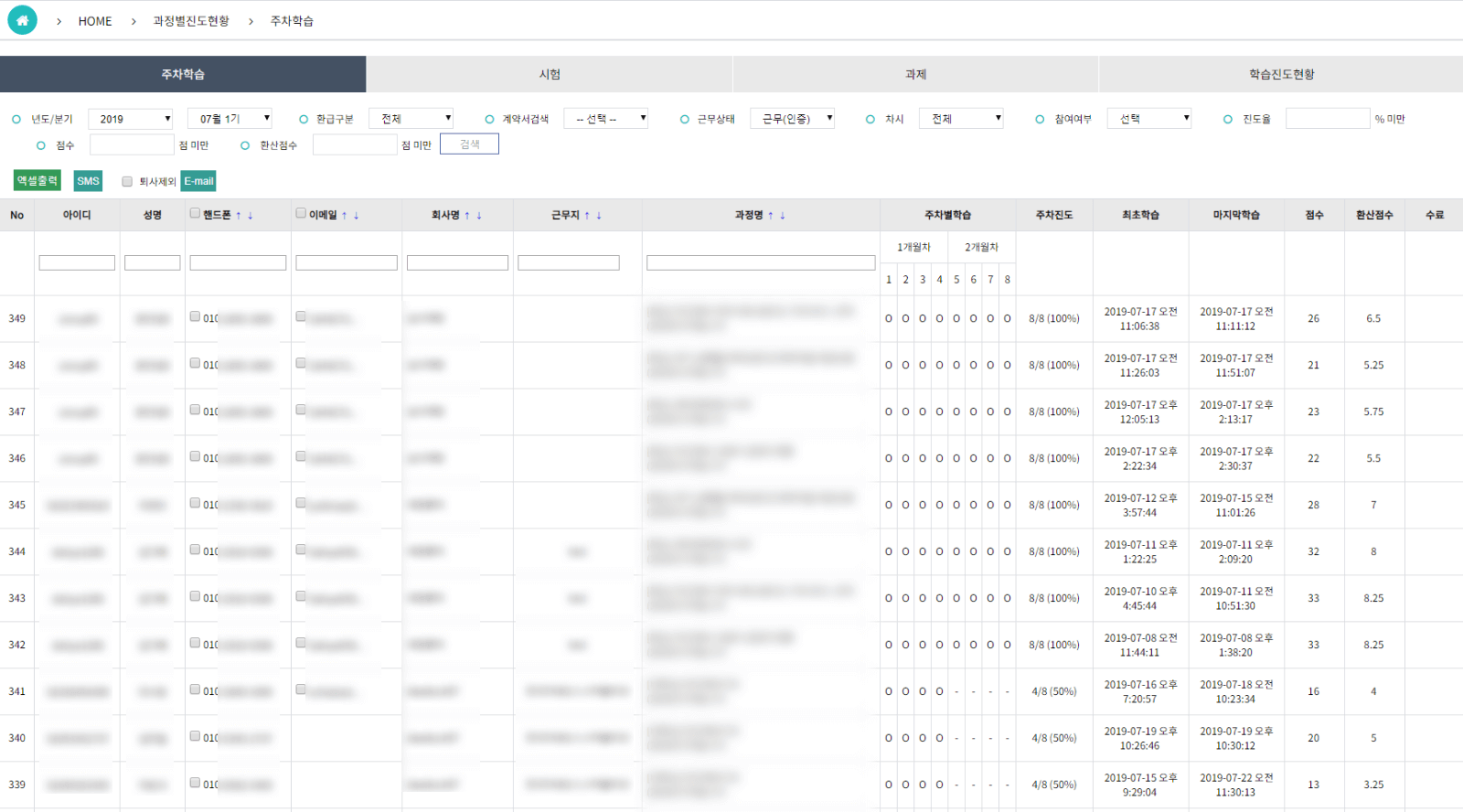This screenshot has width=1463, height=812.
Task: Sort 회사명 column descending arrow
Action: (479, 216)
